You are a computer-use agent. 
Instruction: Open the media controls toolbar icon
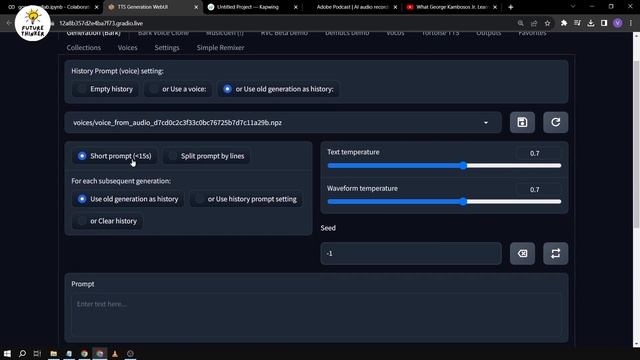tap(577, 23)
